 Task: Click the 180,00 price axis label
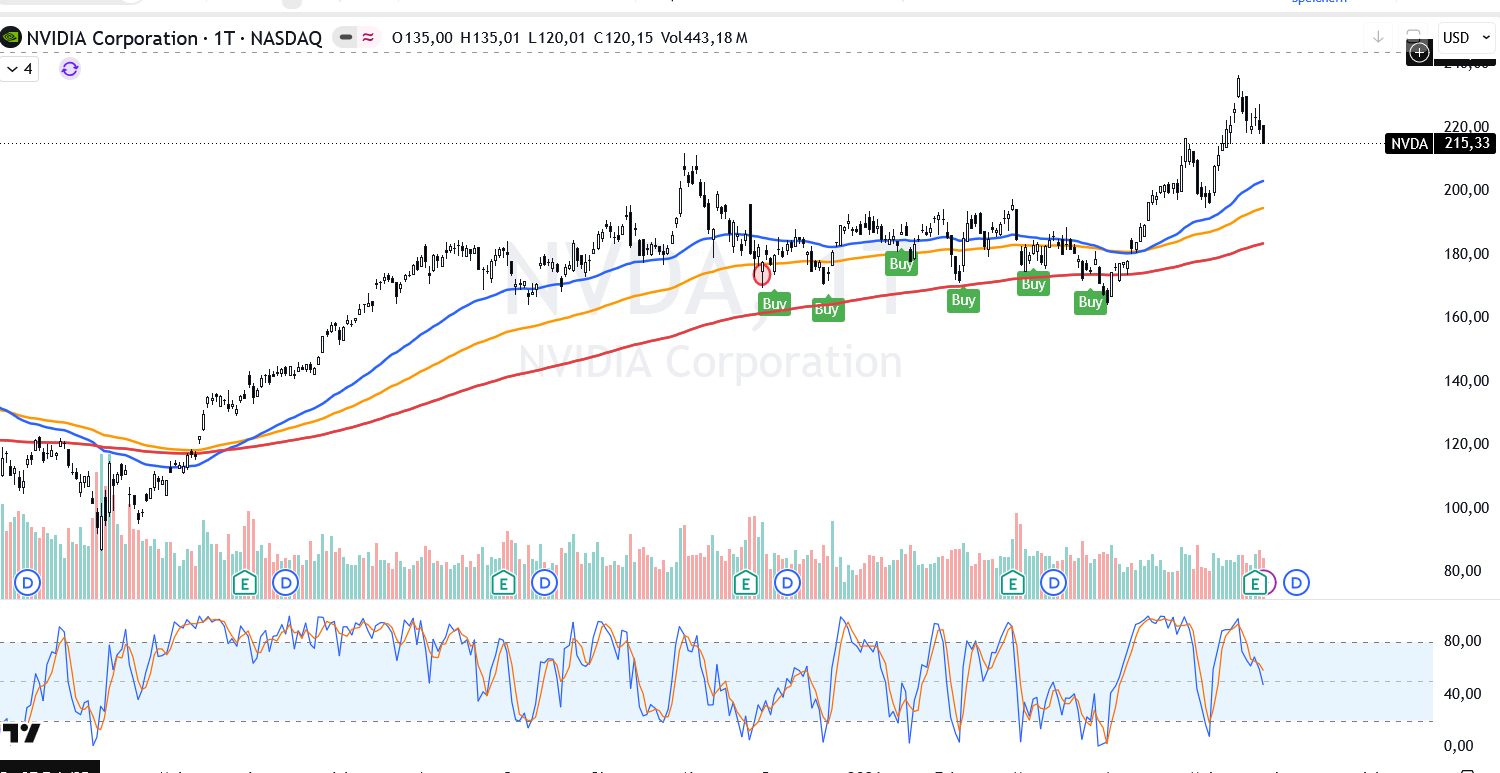coord(1467,254)
